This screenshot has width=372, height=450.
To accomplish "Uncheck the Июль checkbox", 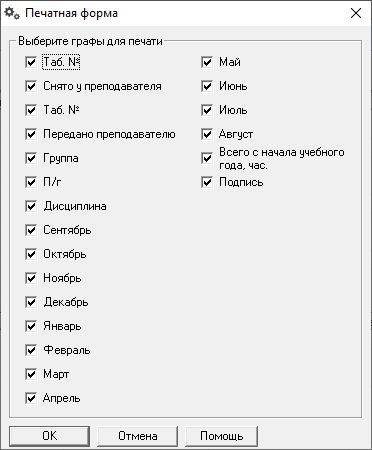I will coord(207,110).
